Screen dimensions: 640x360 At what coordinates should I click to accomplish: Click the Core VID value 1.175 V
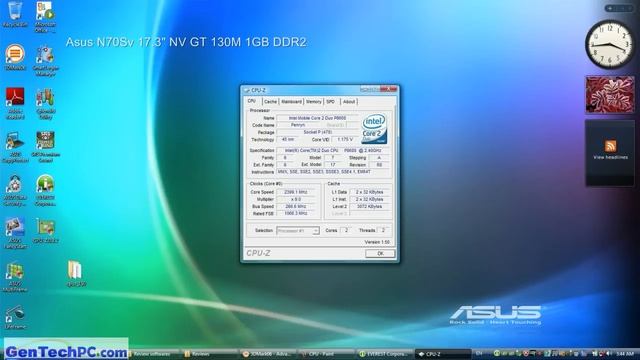coord(345,140)
